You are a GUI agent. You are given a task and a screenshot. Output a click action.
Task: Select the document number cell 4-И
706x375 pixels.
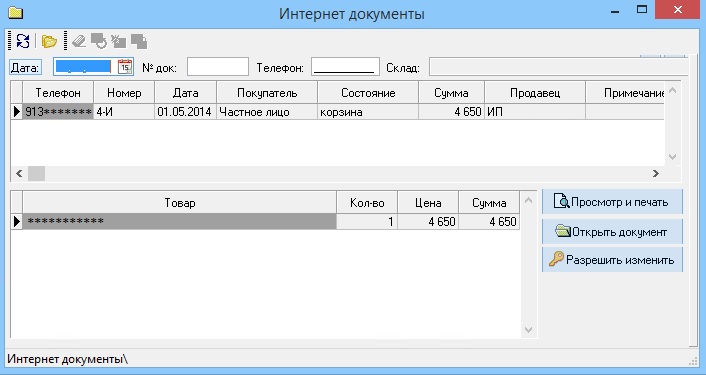[x=124, y=112]
